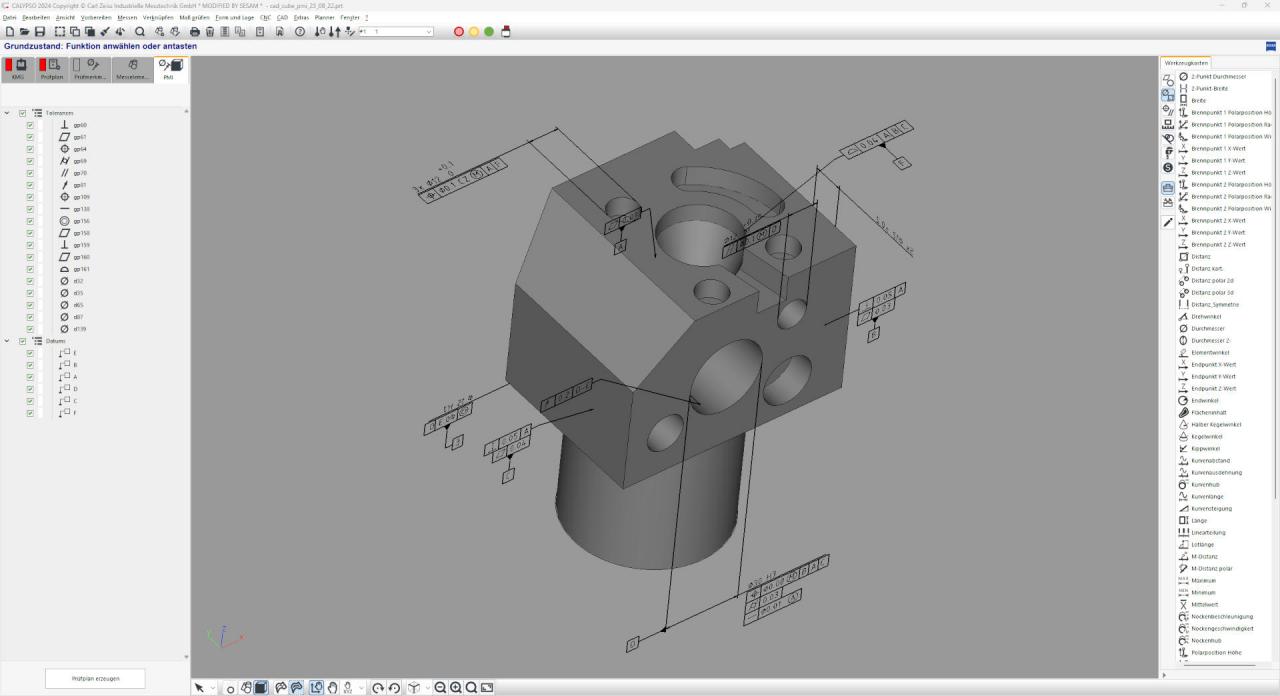Open the probe selection dropdown in toolbar
The image size is (1280, 696).
[429, 32]
